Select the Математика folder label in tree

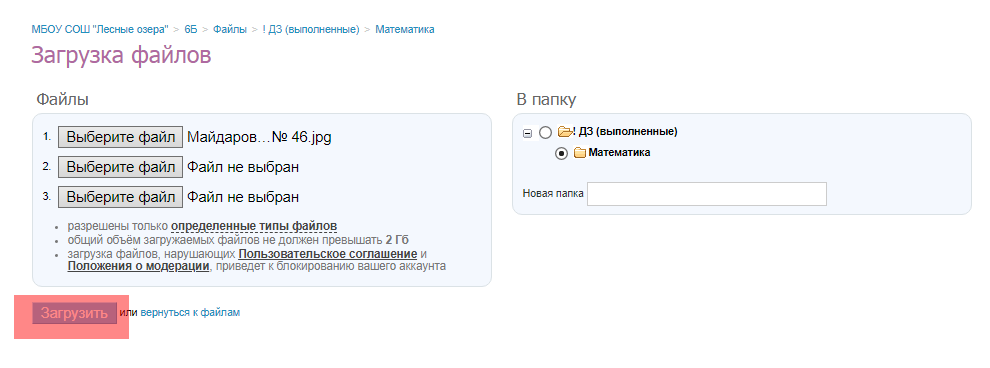point(619,153)
